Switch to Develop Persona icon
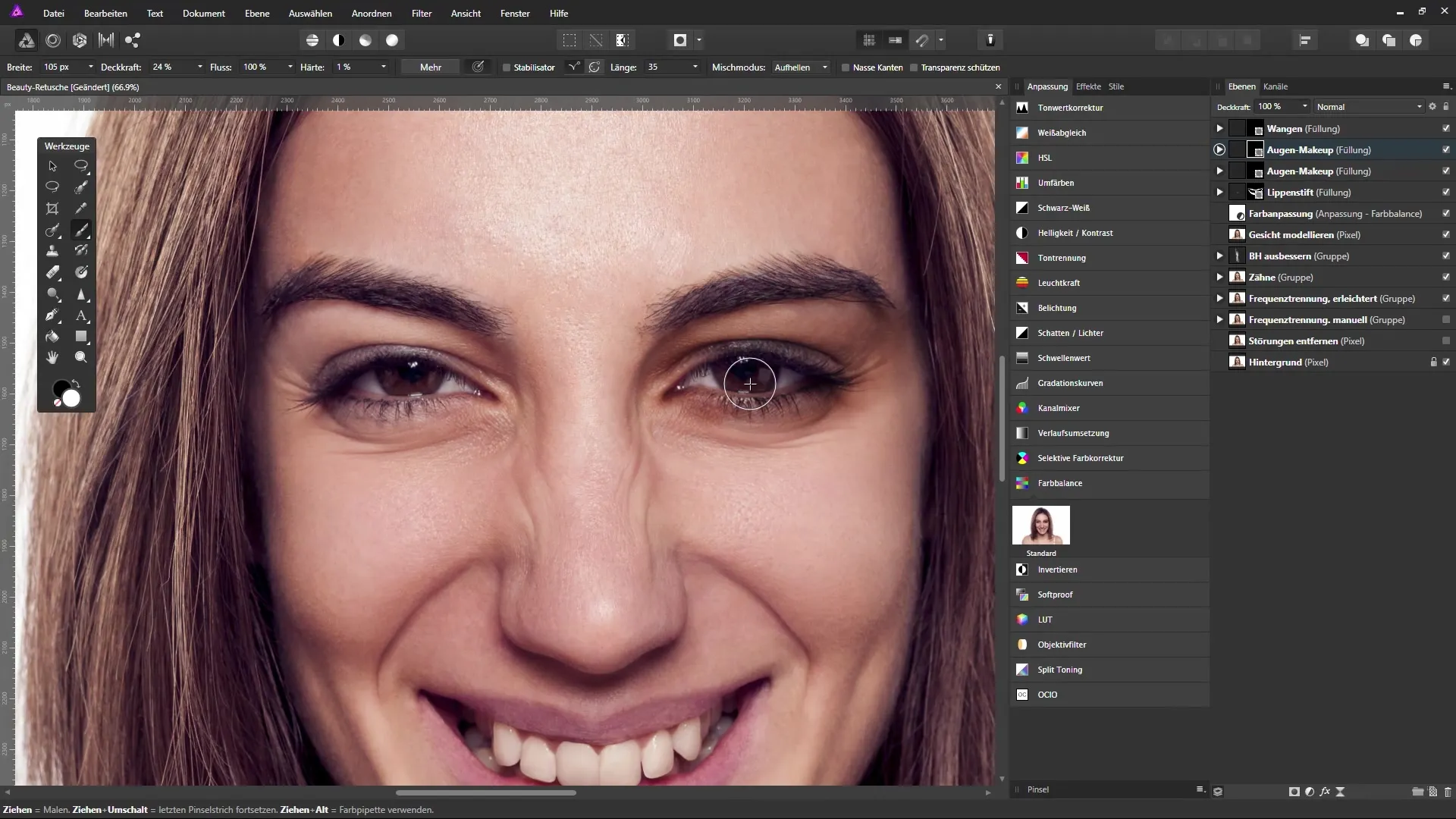This screenshot has width=1456, height=819. (x=80, y=40)
